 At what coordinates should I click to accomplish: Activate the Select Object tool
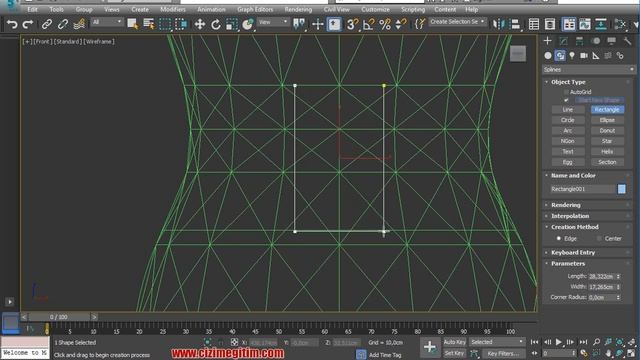[132, 24]
